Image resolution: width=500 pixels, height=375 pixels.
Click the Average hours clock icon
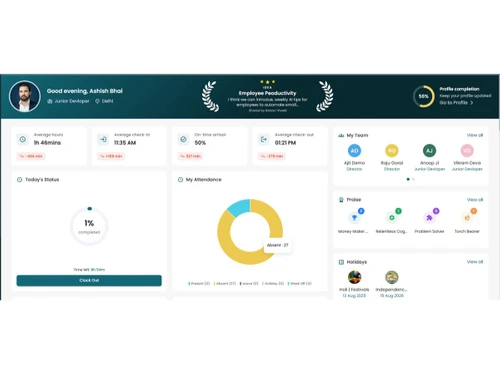point(23,139)
